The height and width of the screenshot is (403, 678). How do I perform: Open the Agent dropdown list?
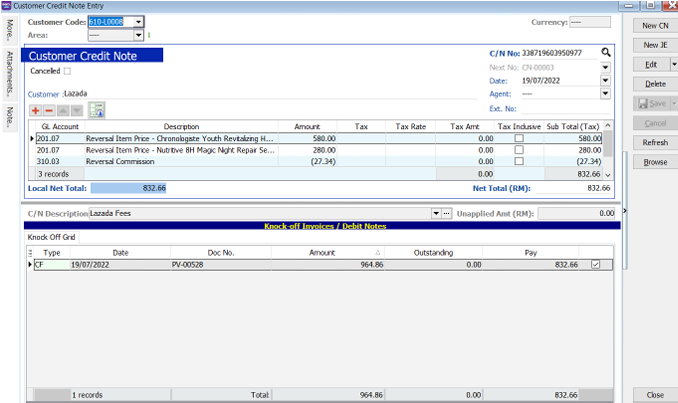click(605, 94)
